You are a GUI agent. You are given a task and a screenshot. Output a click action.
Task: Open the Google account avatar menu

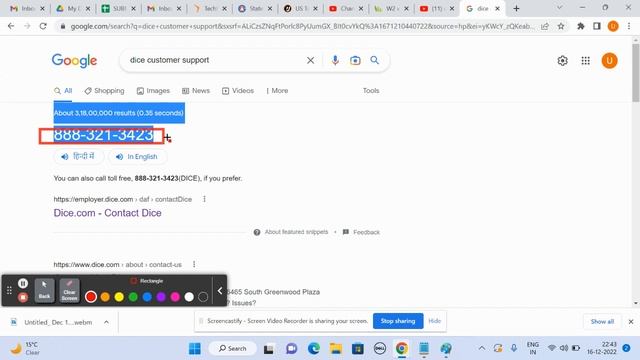[x=609, y=61]
